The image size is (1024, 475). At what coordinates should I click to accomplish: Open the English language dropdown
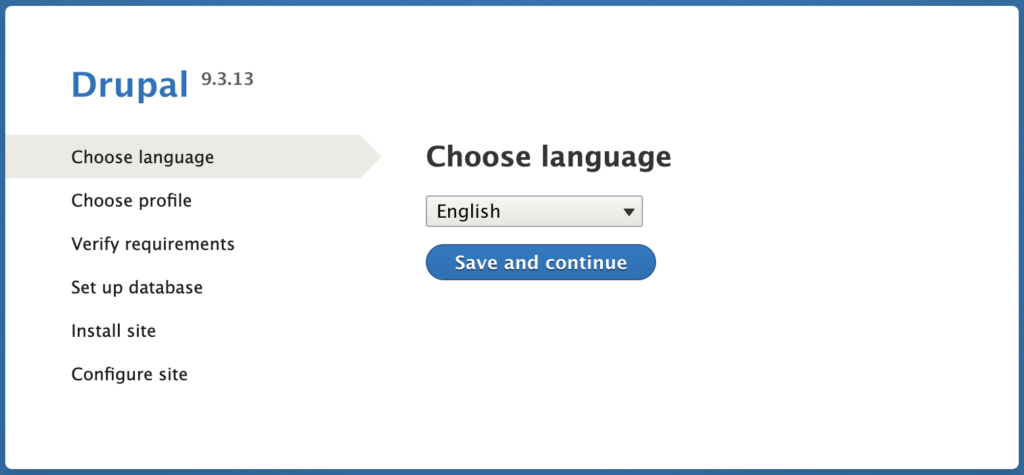coord(534,211)
